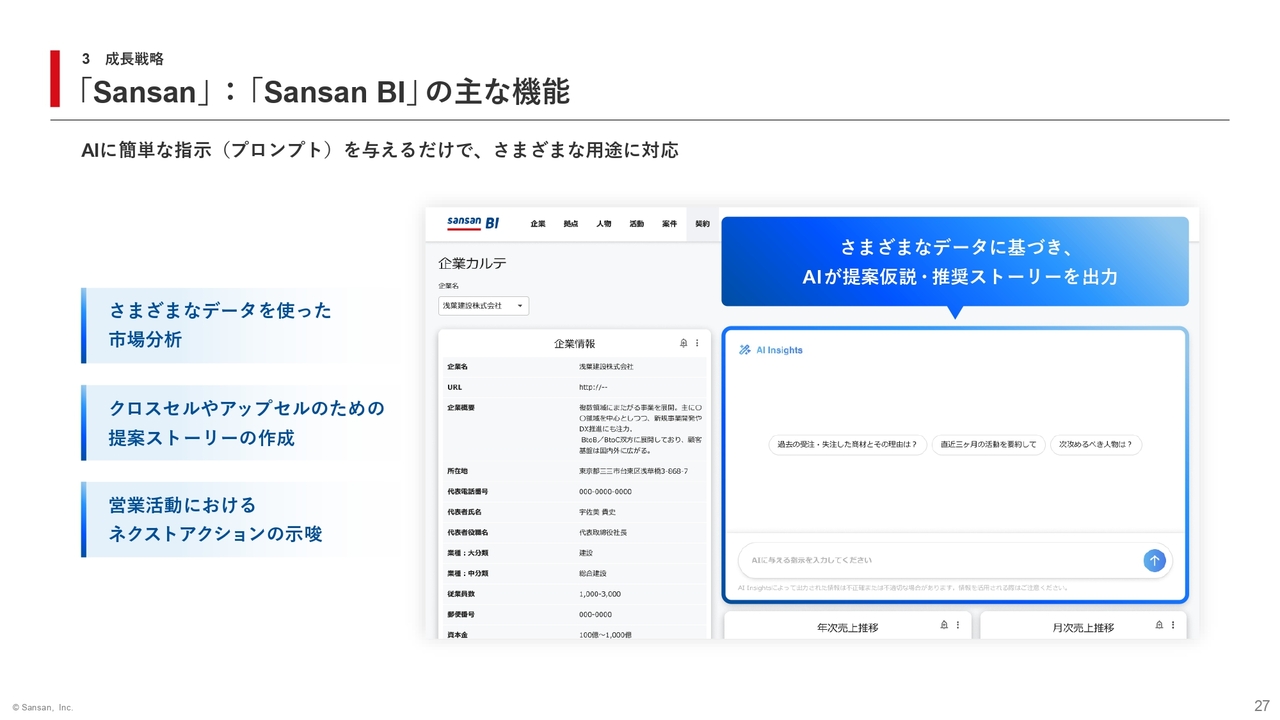Click the 月次売上推移 card title
Screen dimensions: 1280x720
coord(1083,628)
